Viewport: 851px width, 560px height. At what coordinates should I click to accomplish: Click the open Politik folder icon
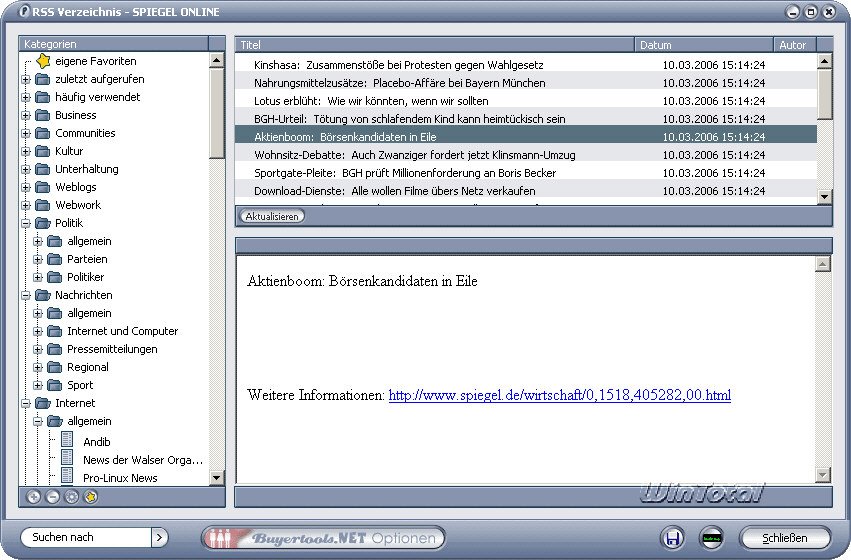pos(42,223)
